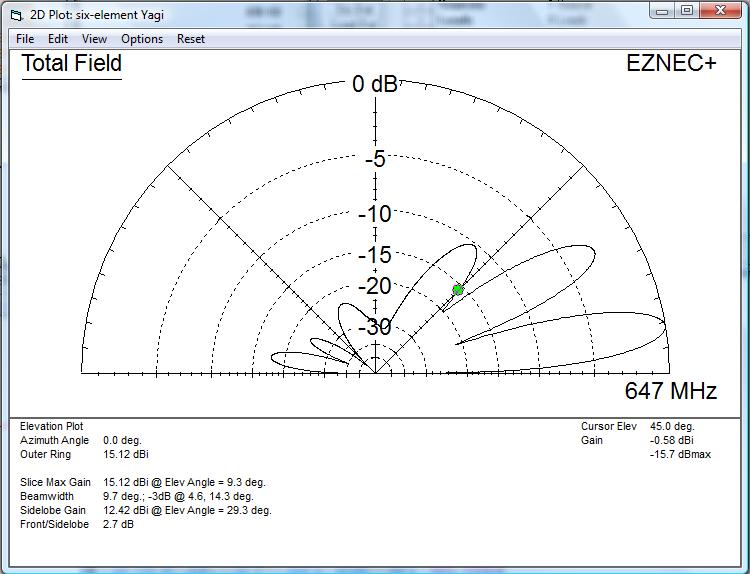Maximize the 2D Plot window
Screen dimensions: 750x574
coord(687,11)
